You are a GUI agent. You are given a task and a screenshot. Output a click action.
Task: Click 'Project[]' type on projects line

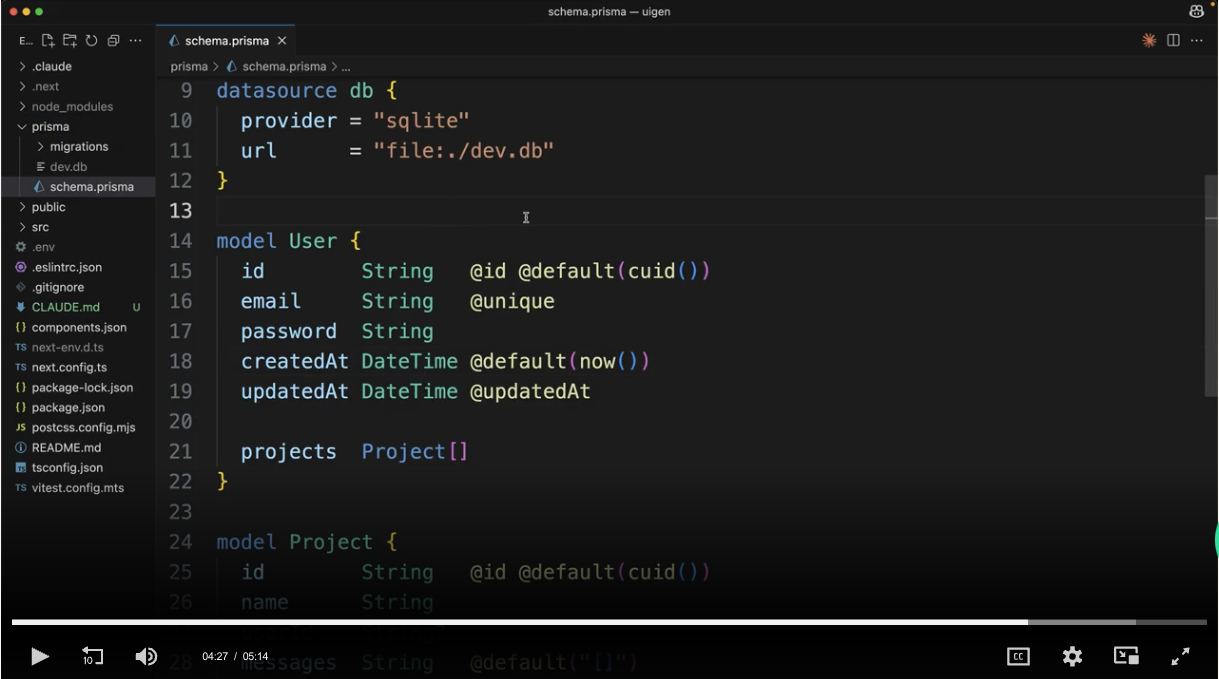click(415, 451)
